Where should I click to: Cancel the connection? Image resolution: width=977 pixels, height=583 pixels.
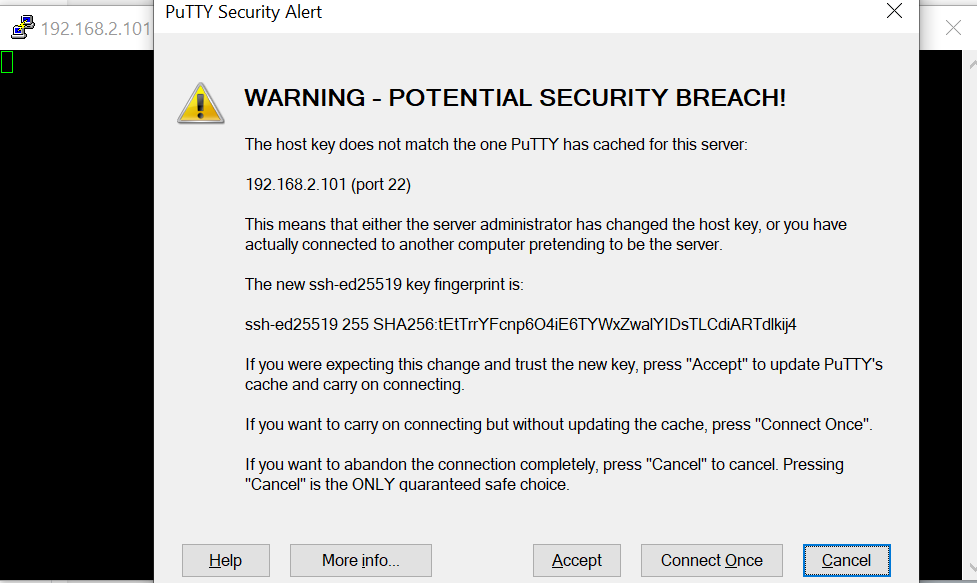[x=846, y=560]
